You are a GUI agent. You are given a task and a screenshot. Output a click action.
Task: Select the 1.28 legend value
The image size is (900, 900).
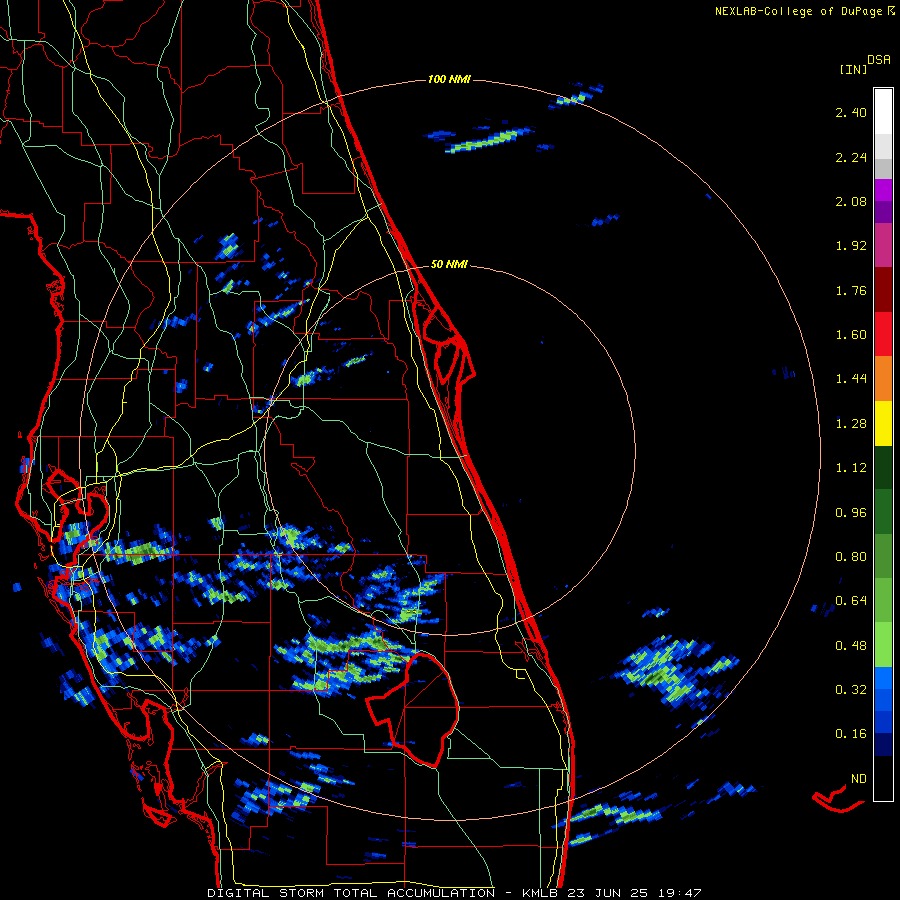(x=851, y=424)
